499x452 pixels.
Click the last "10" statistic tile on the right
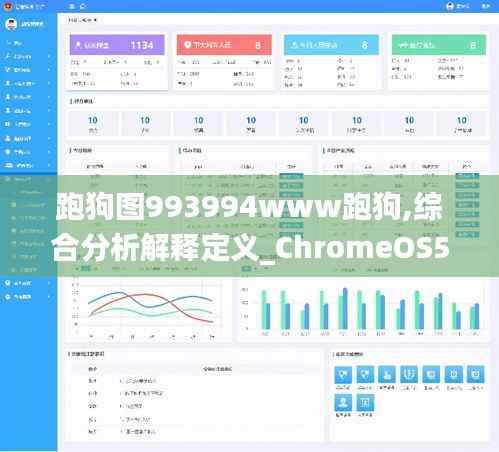pos(462,124)
